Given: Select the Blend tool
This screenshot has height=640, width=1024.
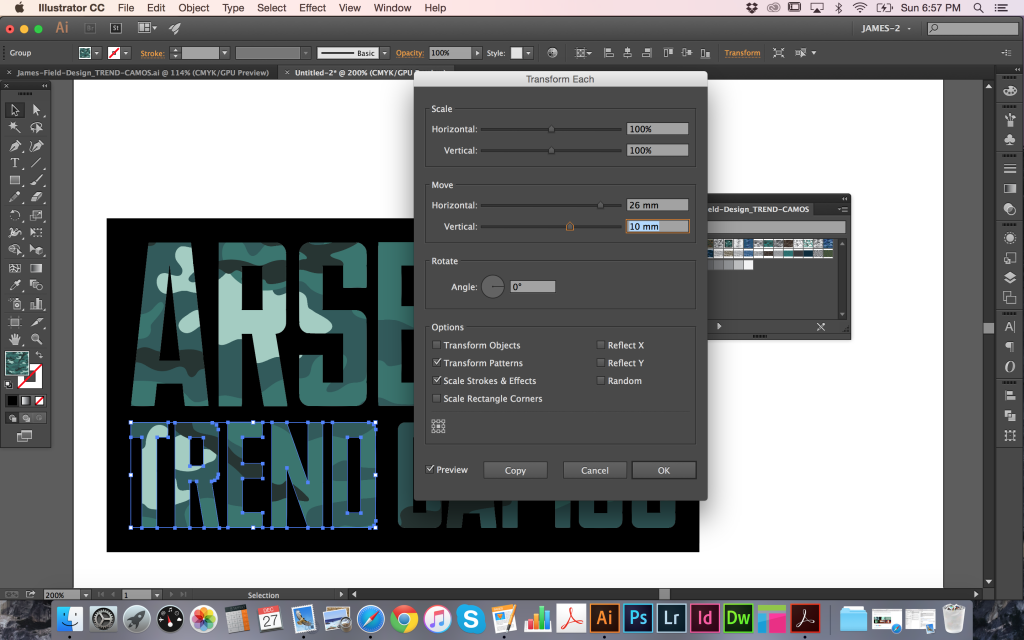Looking at the screenshot, I should 36,285.
